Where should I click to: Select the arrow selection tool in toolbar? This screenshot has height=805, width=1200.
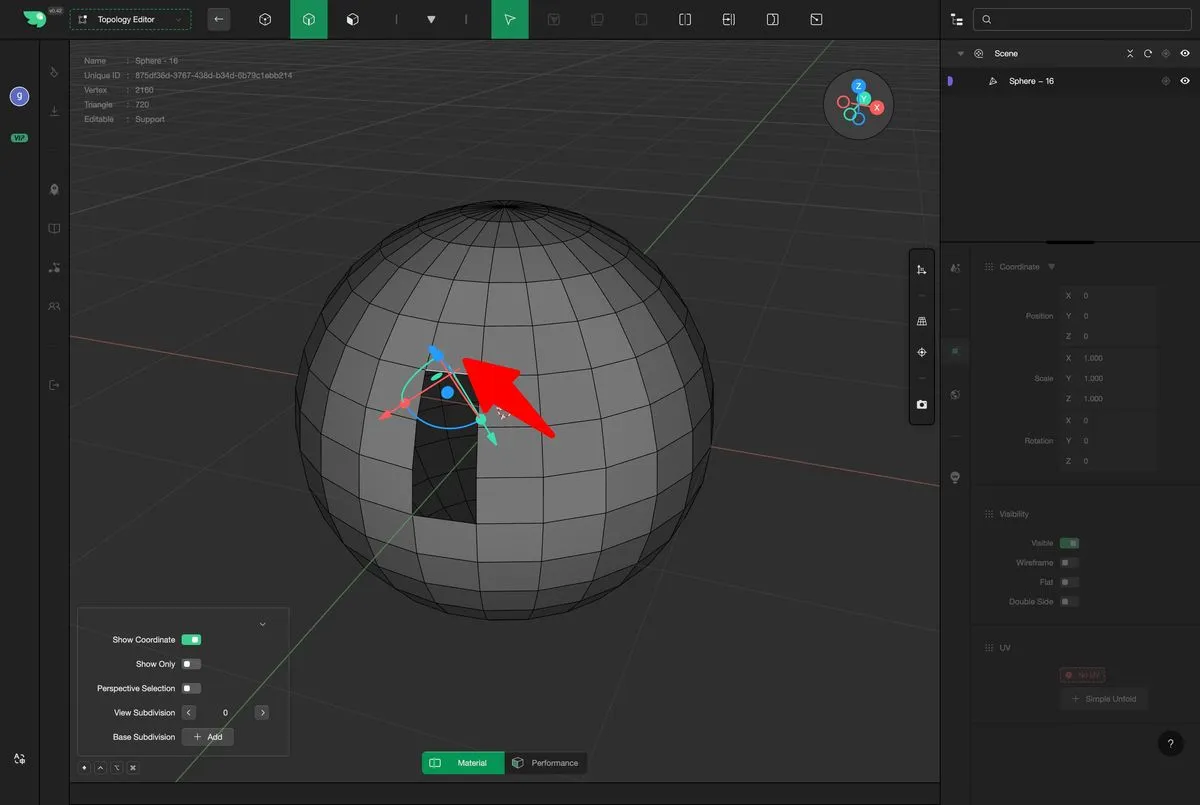click(x=509, y=19)
